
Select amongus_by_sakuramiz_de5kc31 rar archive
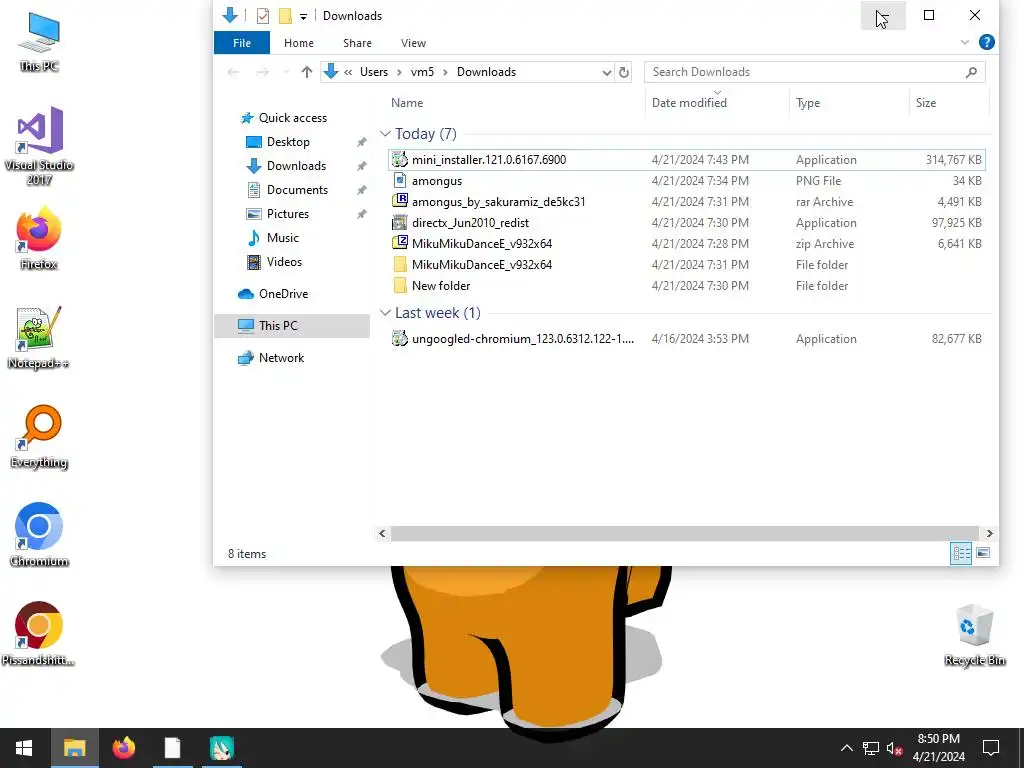click(x=686, y=202)
